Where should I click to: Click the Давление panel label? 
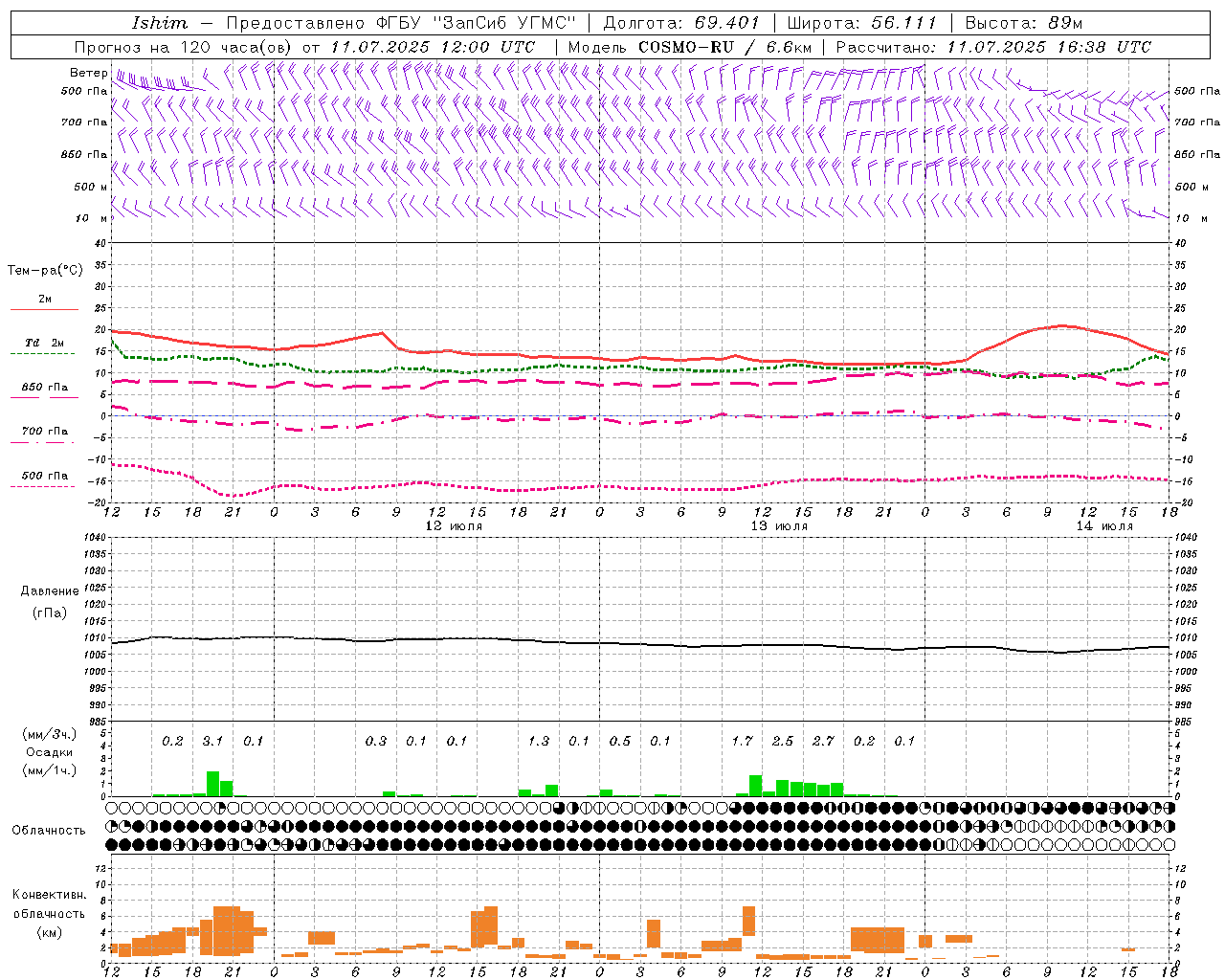click(x=49, y=591)
